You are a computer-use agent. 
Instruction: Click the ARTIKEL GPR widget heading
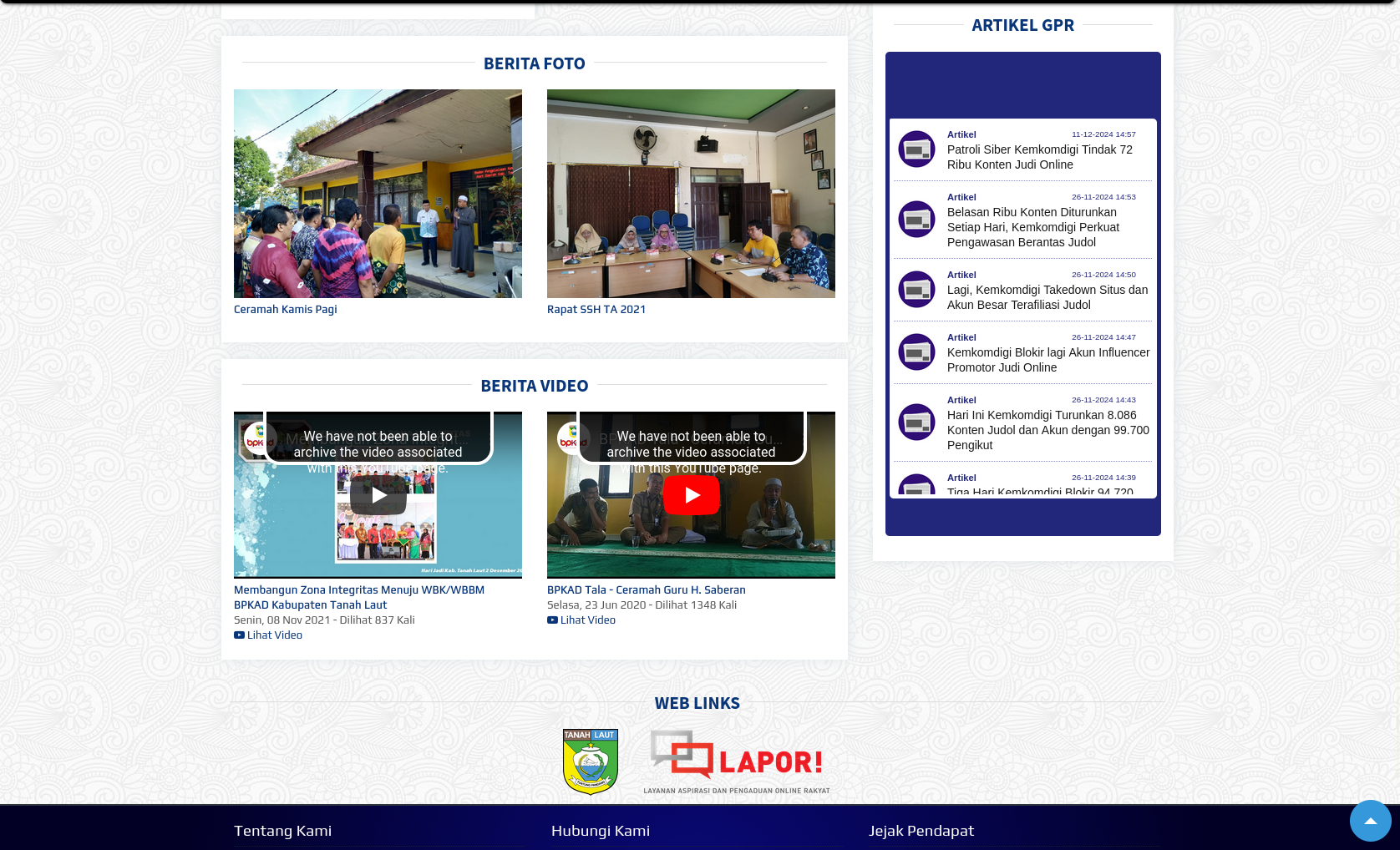click(1023, 25)
